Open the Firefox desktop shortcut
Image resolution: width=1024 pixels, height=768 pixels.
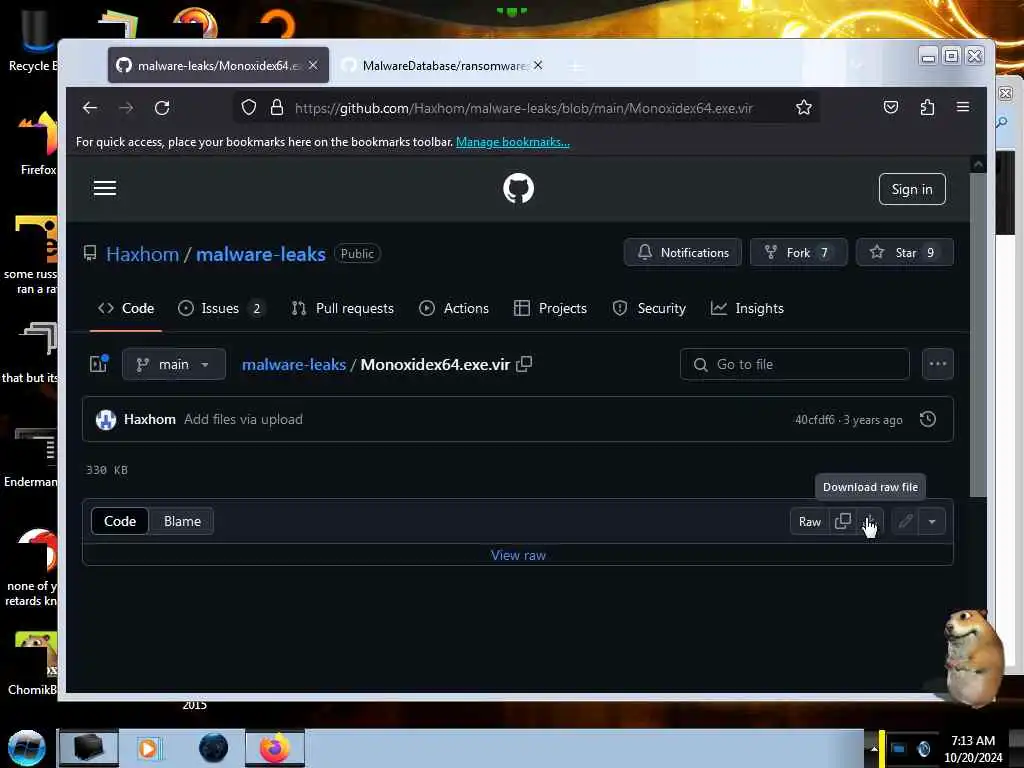point(38,144)
